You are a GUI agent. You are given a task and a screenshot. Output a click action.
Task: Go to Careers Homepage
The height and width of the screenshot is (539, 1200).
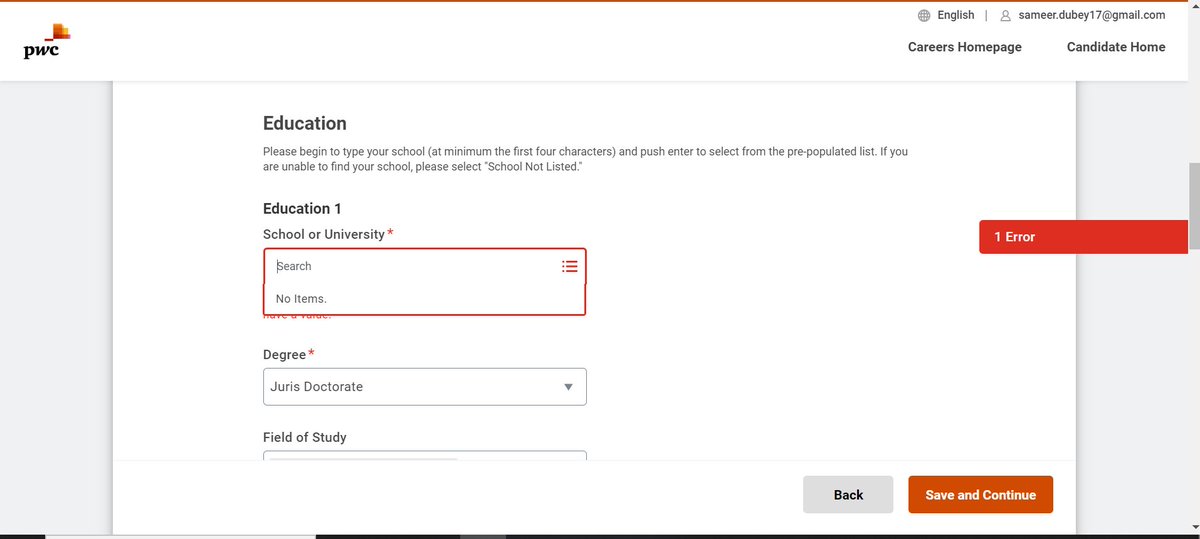point(965,47)
